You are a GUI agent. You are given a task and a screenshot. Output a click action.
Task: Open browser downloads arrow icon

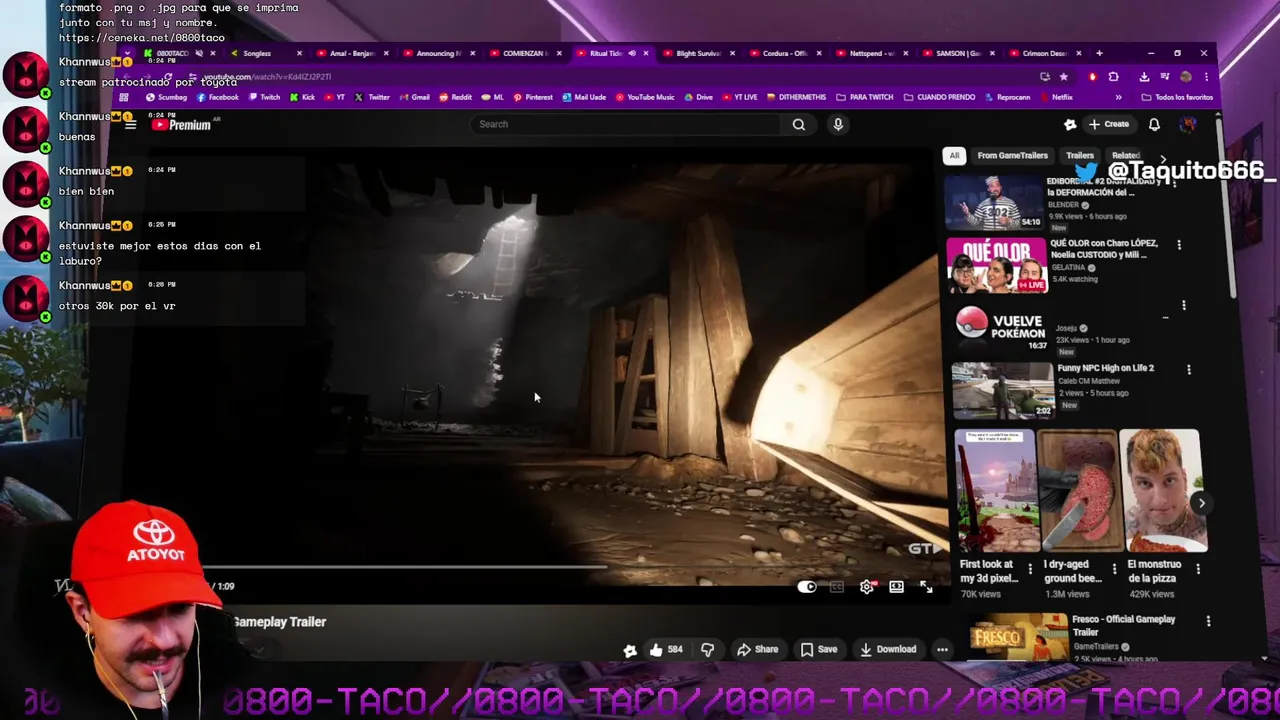[x=1144, y=77]
